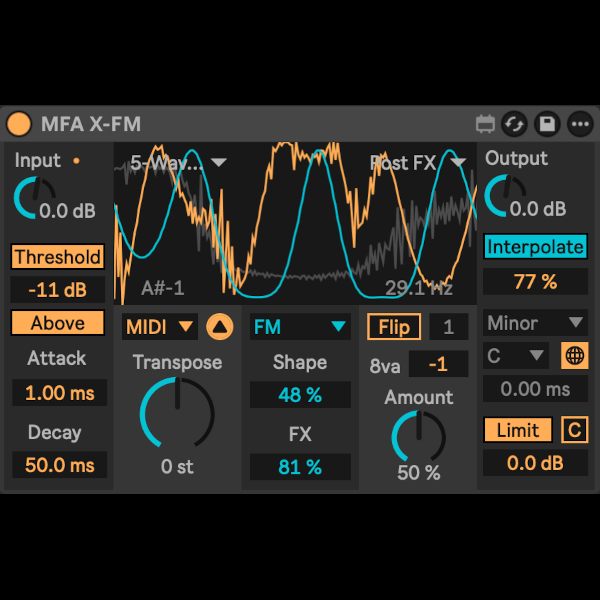The width and height of the screenshot is (600, 600).
Task: Toggle the Limit button
Action: [518, 430]
